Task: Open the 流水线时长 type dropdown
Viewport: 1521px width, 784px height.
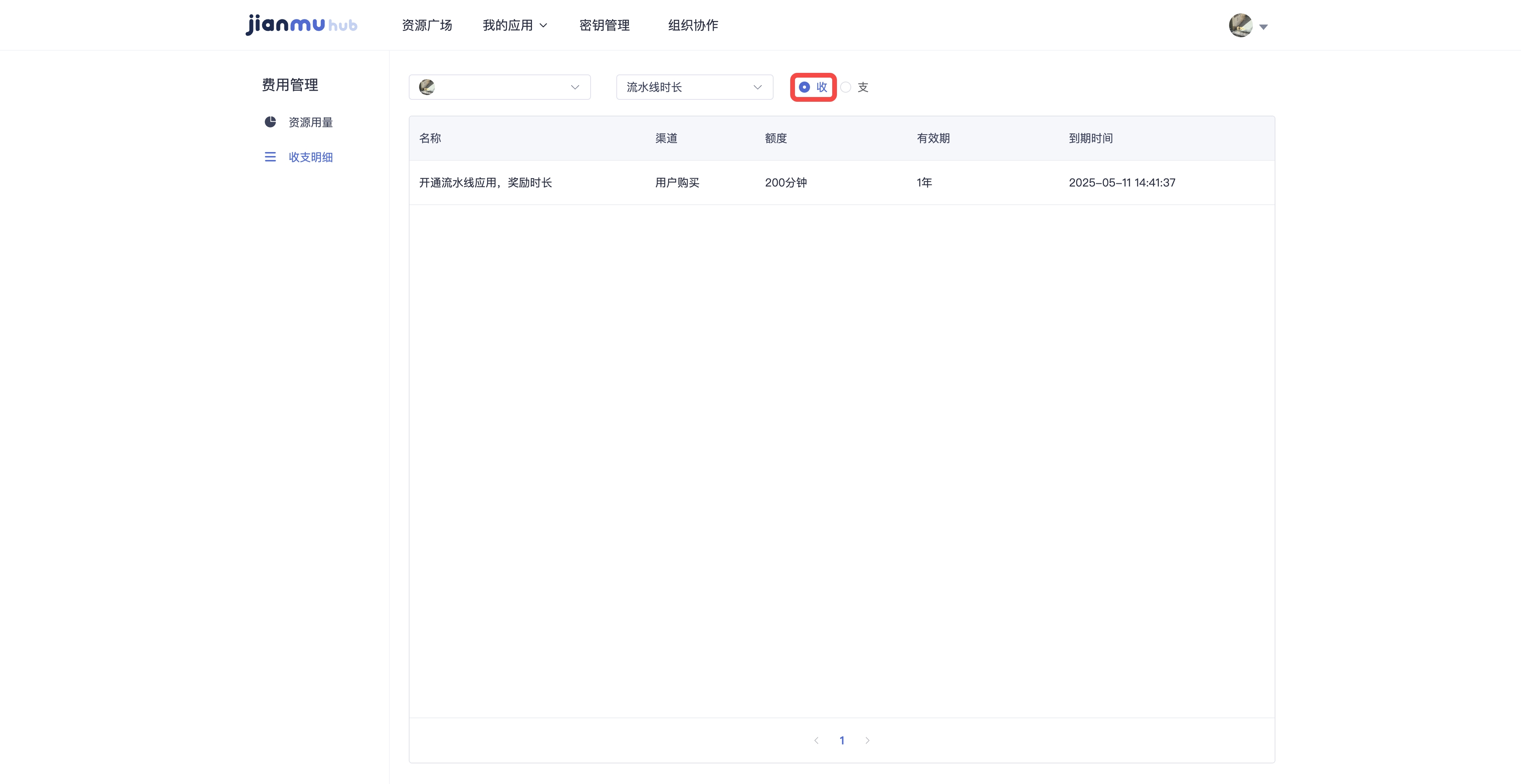Action: (x=694, y=88)
